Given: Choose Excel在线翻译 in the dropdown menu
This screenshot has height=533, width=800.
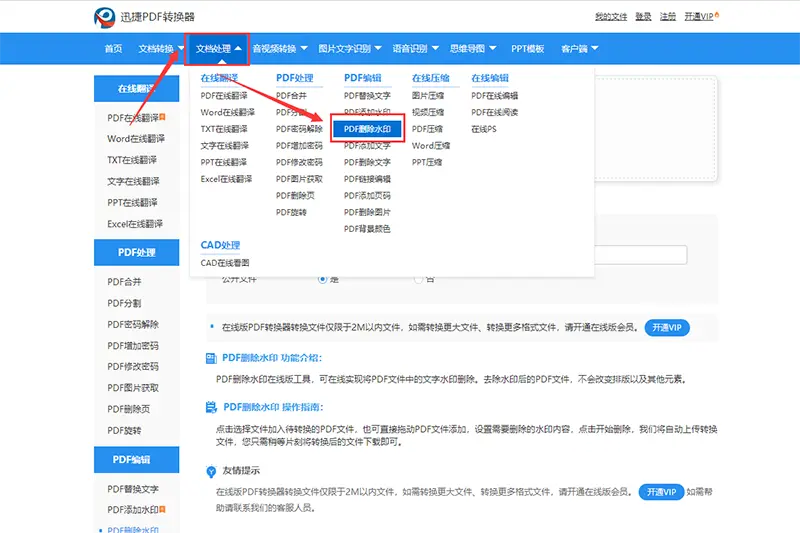Looking at the screenshot, I should [x=226, y=179].
